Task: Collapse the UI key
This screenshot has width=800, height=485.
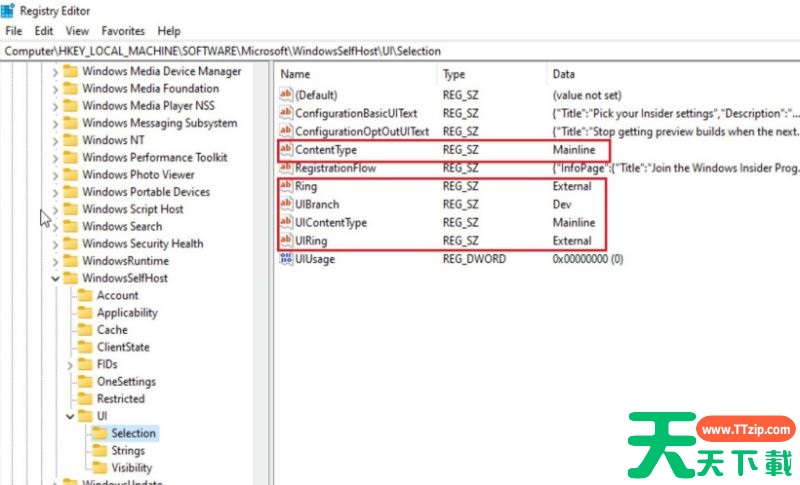Action: 70,416
